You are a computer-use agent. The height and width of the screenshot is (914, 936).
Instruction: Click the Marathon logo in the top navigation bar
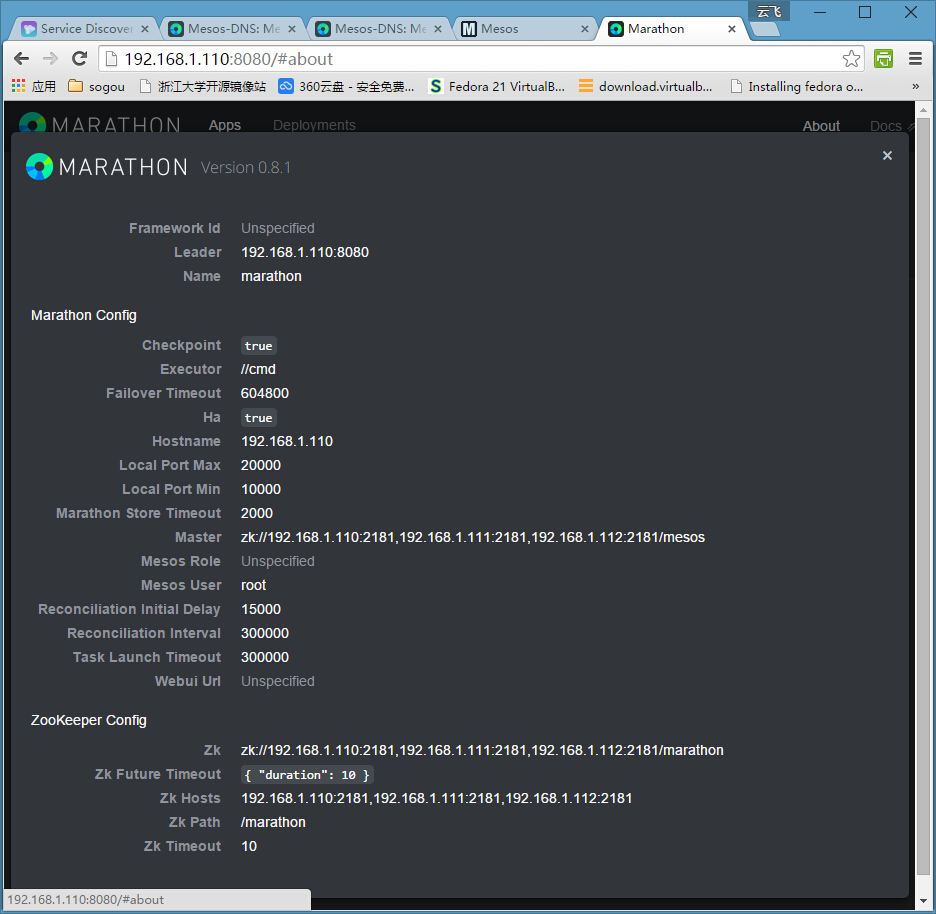coord(100,124)
